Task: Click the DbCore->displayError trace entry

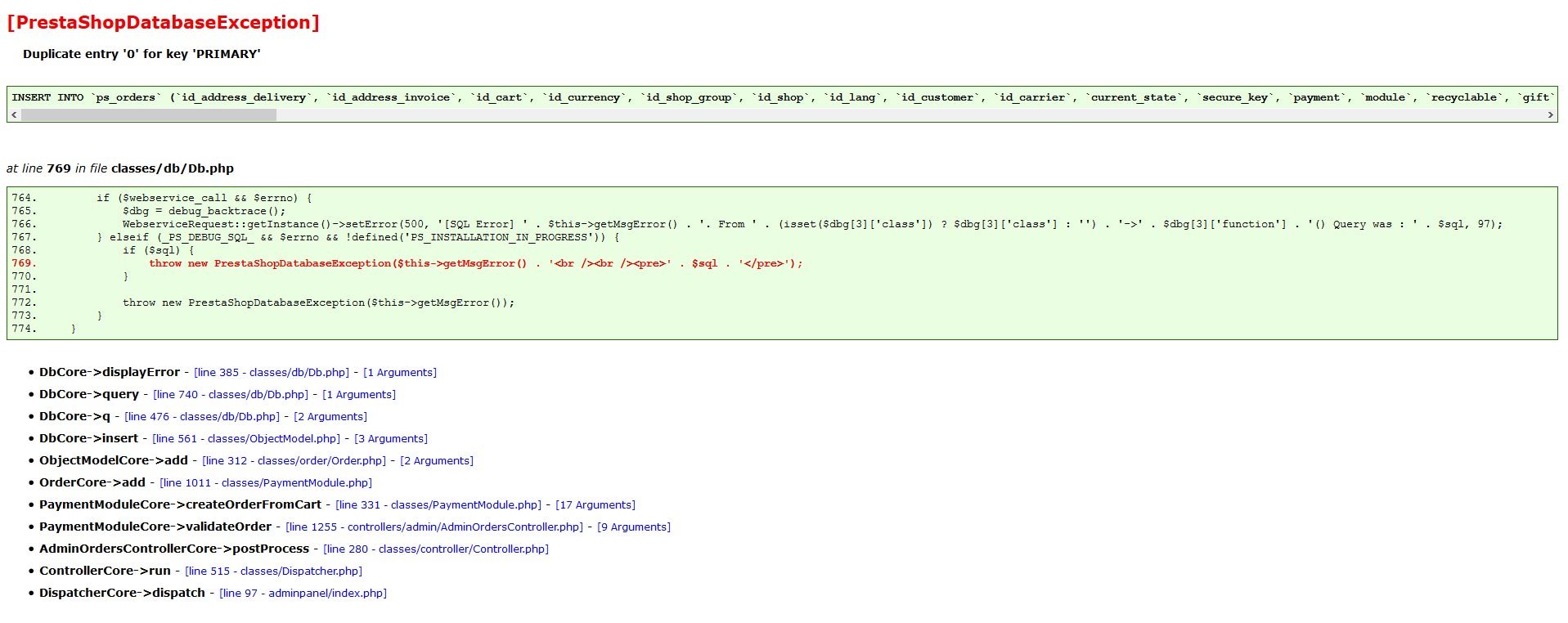Action: (110, 373)
